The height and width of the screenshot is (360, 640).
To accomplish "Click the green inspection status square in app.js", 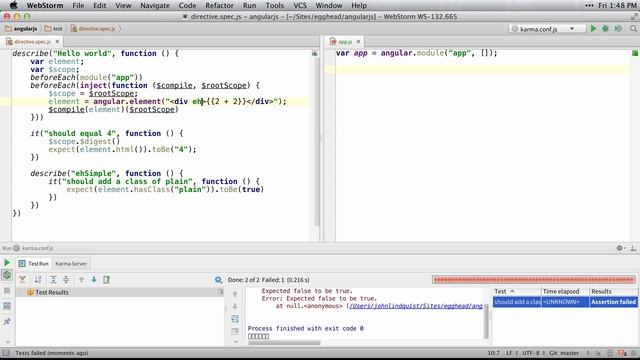I will pos(635,53).
